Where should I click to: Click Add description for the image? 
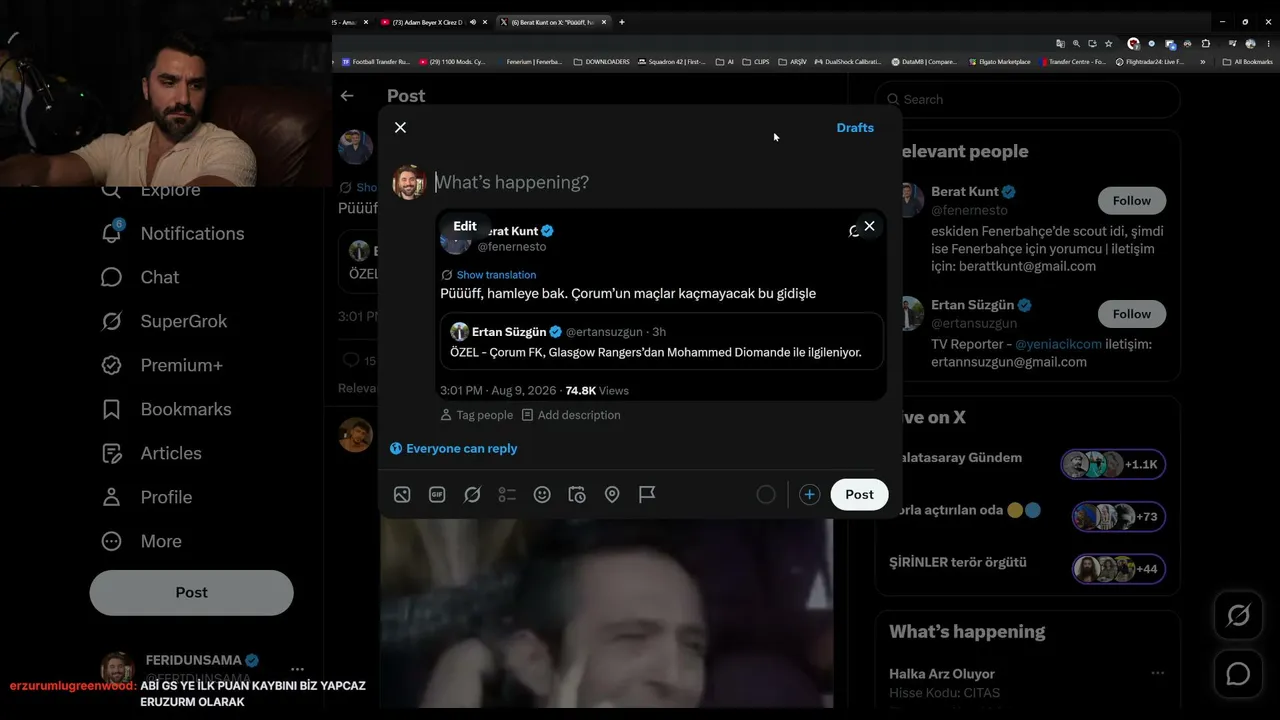coord(570,415)
